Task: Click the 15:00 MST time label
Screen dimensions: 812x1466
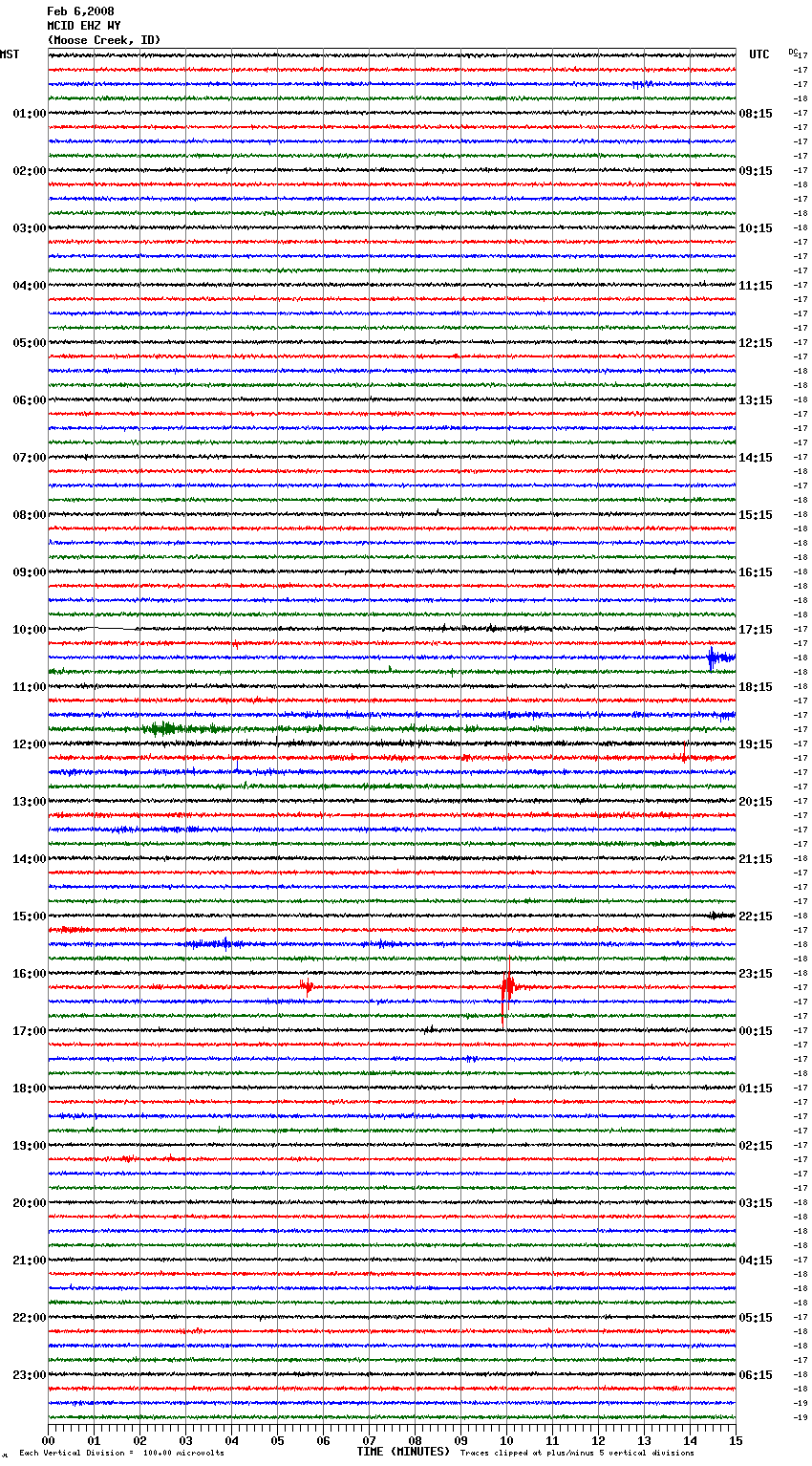Action: pyautogui.click(x=30, y=916)
